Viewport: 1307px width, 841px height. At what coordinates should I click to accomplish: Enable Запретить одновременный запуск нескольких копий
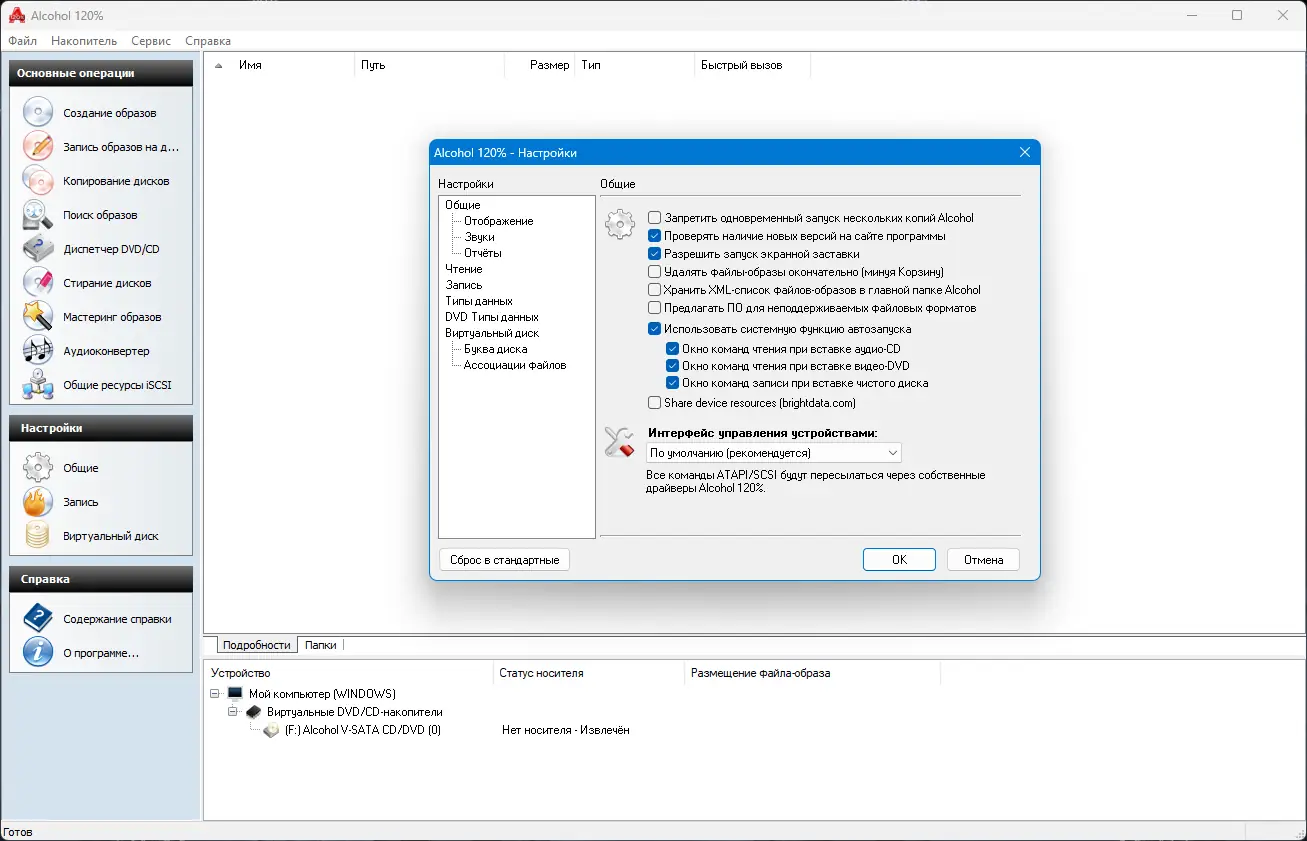[654, 217]
